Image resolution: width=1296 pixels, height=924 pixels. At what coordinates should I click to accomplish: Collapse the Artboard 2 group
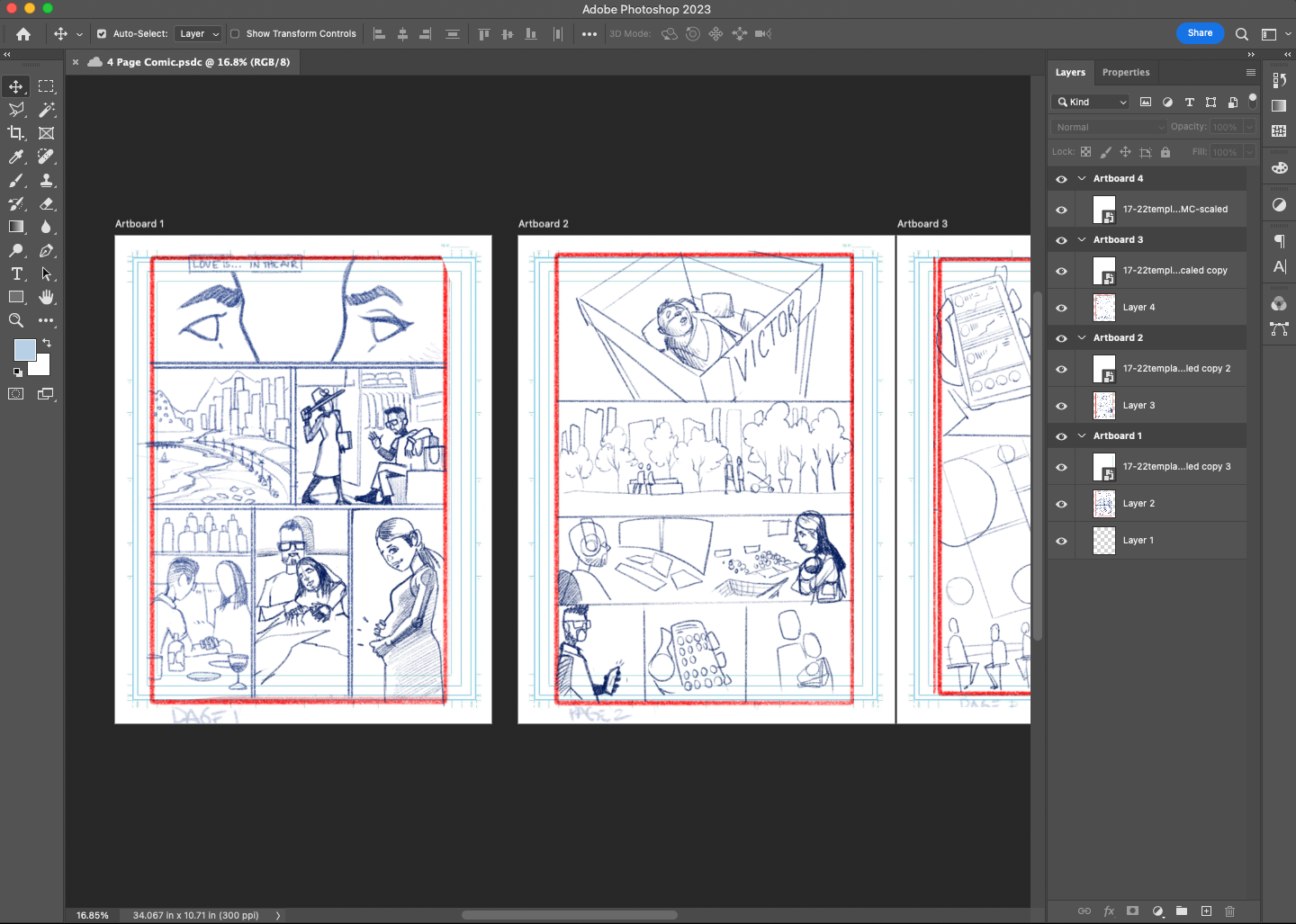pyautogui.click(x=1082, y=338)
